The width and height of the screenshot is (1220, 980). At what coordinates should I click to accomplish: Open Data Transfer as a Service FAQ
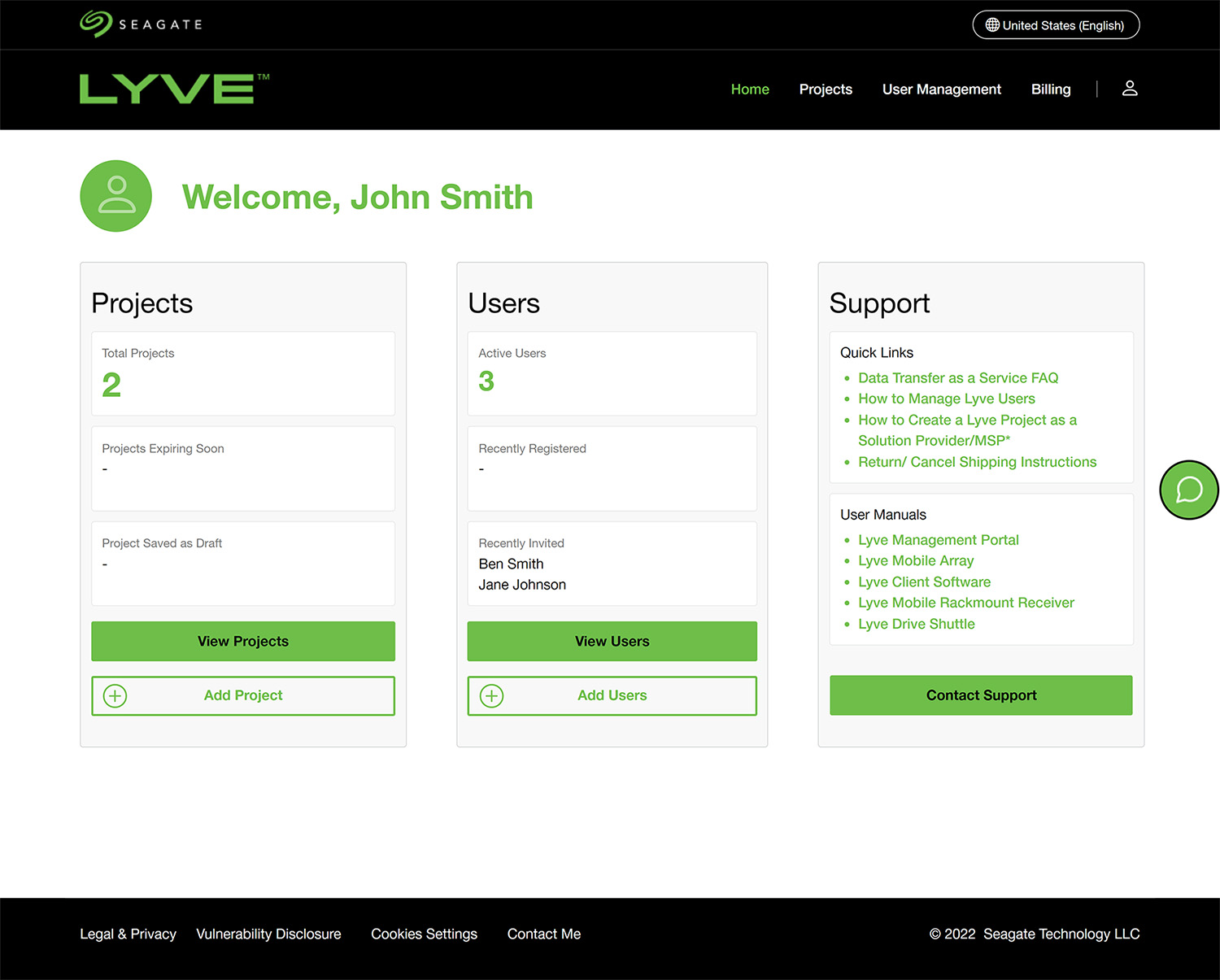pos(958,378)
